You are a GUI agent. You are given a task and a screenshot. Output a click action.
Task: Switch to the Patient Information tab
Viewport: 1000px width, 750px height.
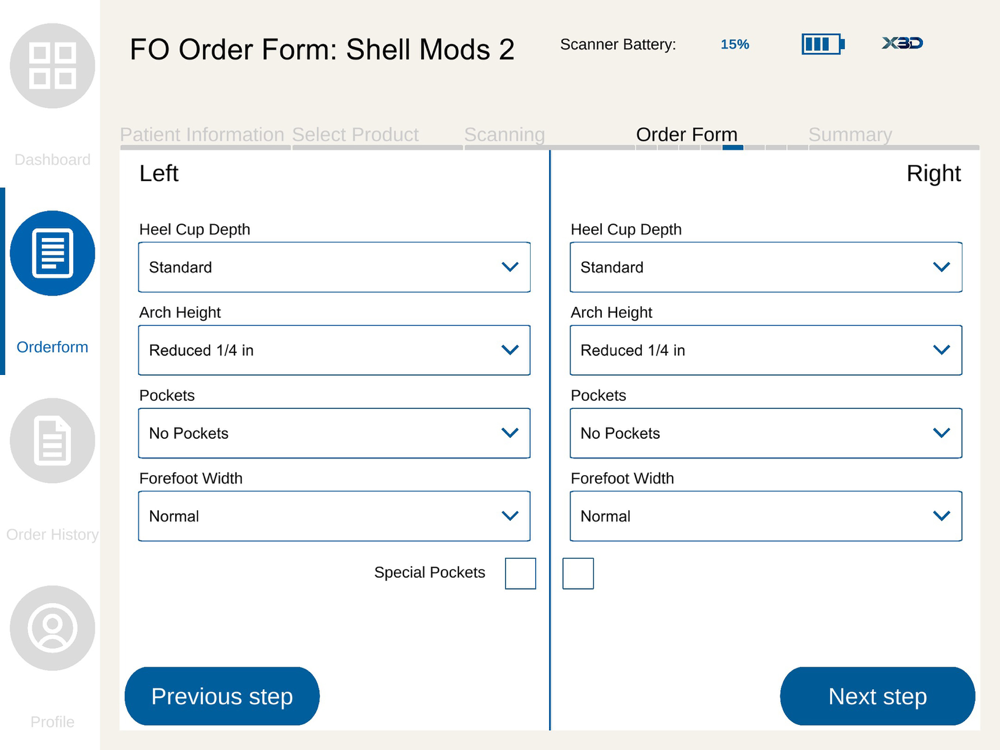click(x=202, y=135)
